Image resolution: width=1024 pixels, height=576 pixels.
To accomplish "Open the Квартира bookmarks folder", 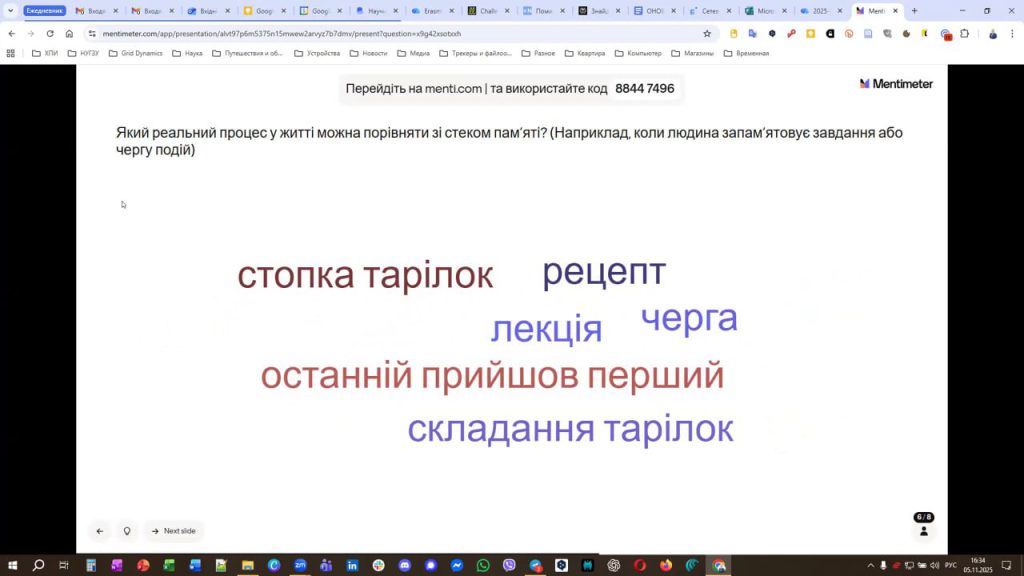I will click(585, 54).
